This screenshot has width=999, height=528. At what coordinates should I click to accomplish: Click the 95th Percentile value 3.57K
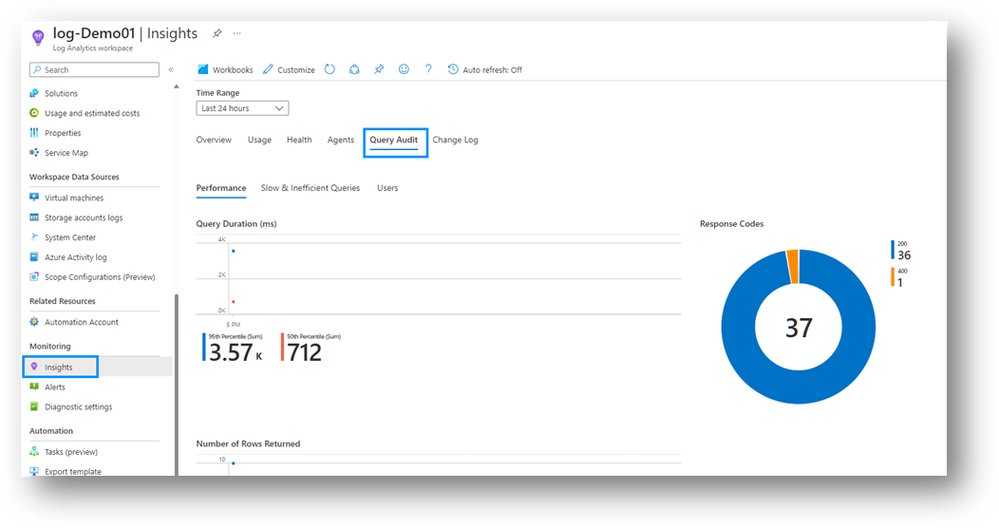[x=235, y=352]
